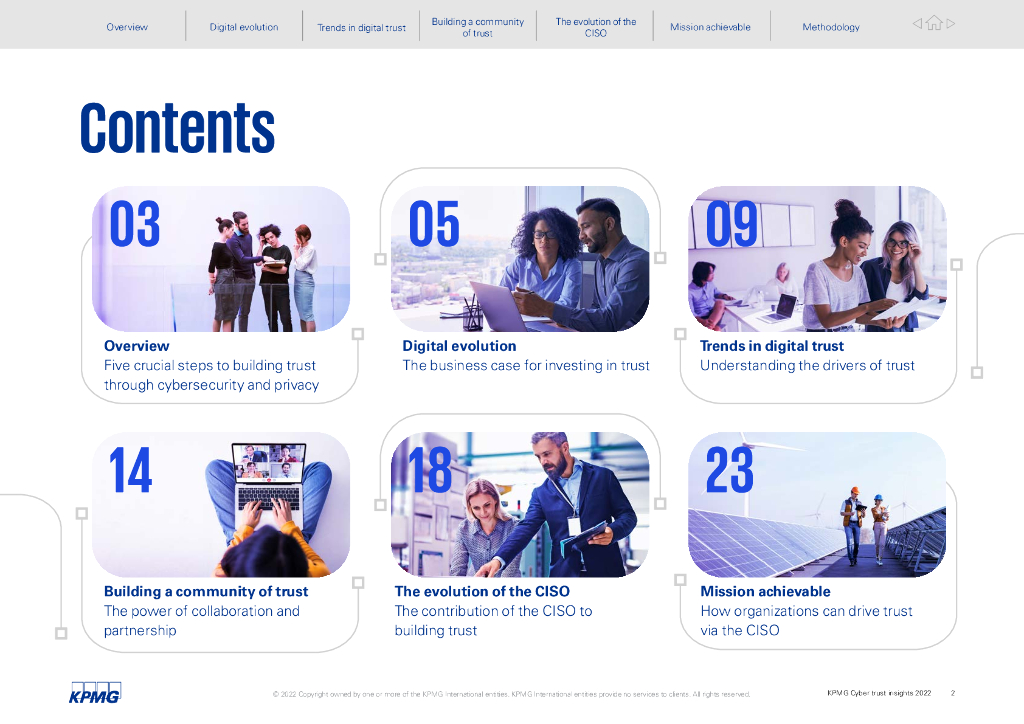Open the 18 evolution of CISO image
Viewport: 1024px width, 724px height.
pyautogui.click(x=520, y=504)
